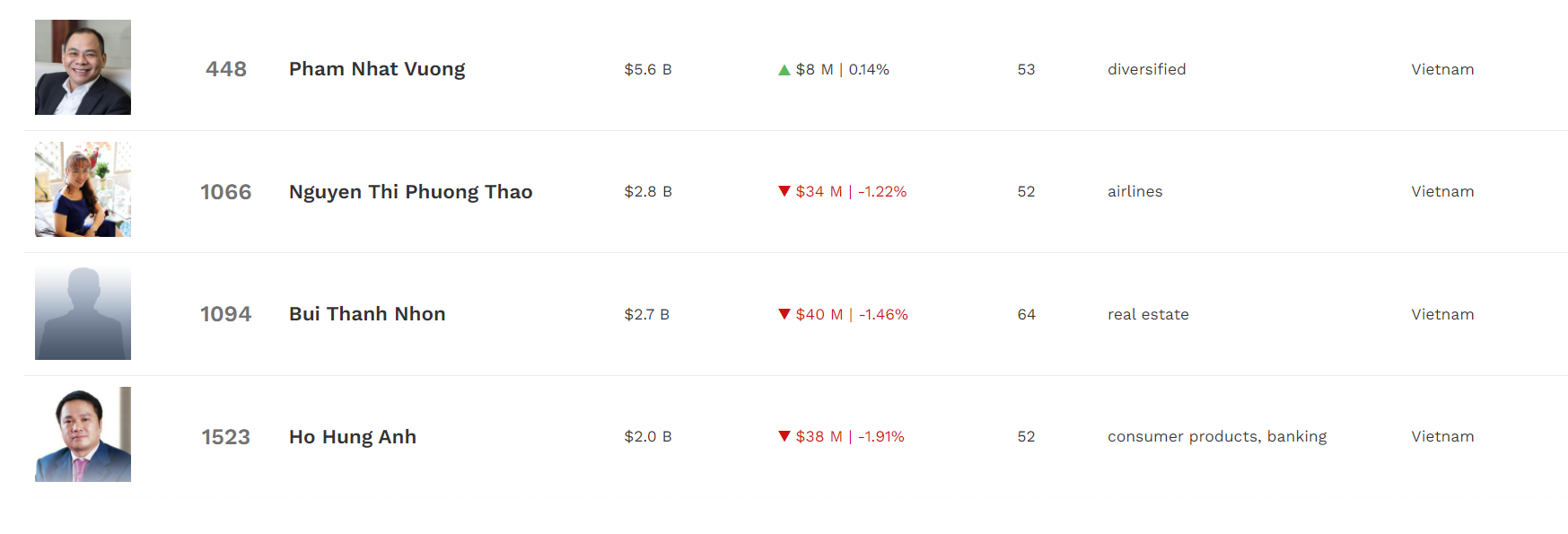Click Nguyen Thi Phuong Thao's profile photo
The height and width of the screenshot is (534, 1568).
[x=83, y=189]
